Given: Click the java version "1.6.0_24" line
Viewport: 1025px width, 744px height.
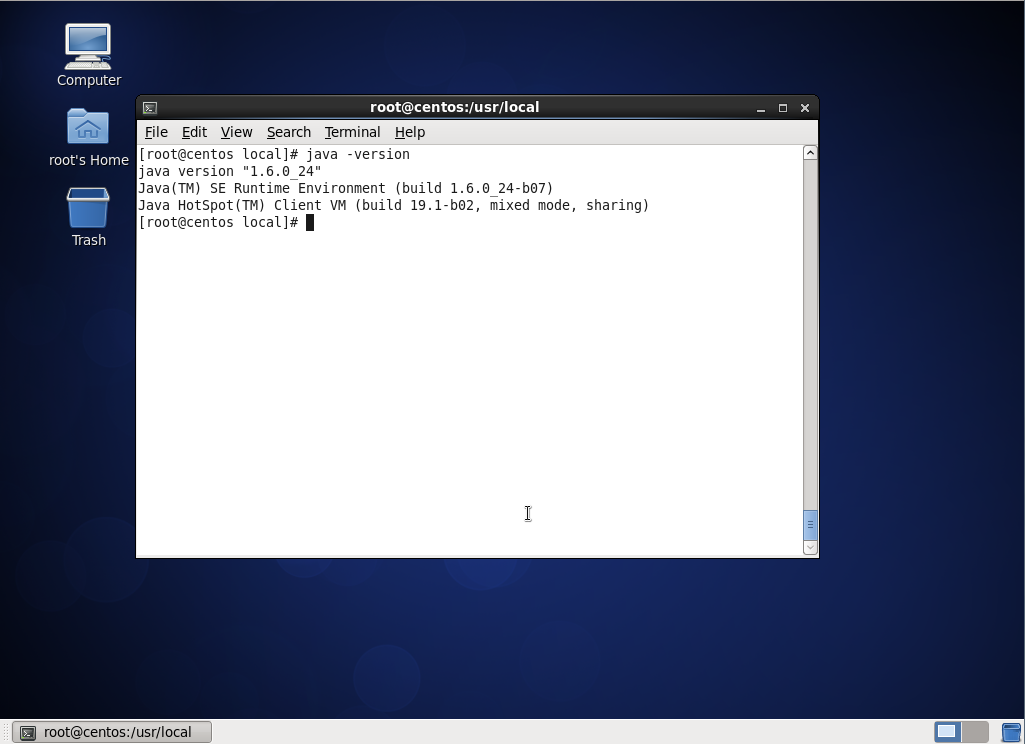Looking at the screenshot, I should [x=230, y=171].
